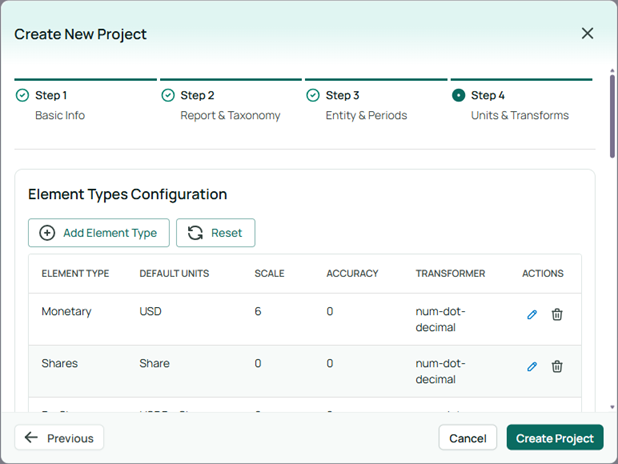
Task: Click the DEFAULT UNITS column header
Action: point(174,274)
